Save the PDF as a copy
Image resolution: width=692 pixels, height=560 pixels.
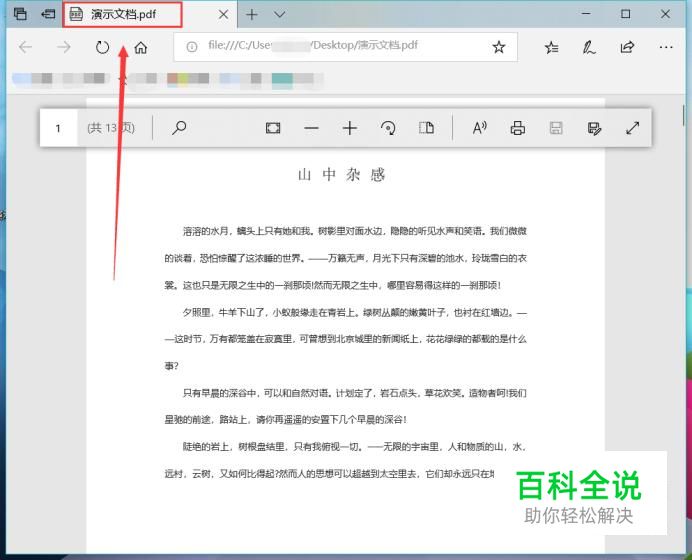coord(594,128)
